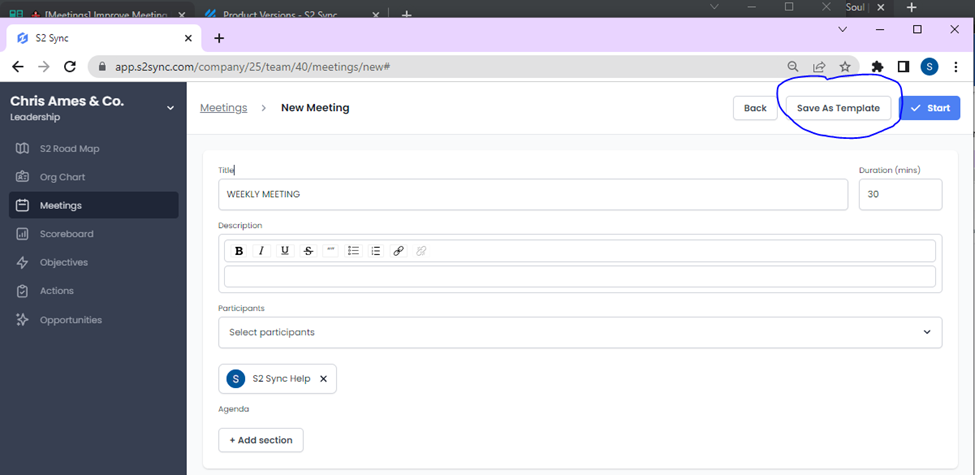Click the Title input field

pyautogui.click(x=533, y=195)
